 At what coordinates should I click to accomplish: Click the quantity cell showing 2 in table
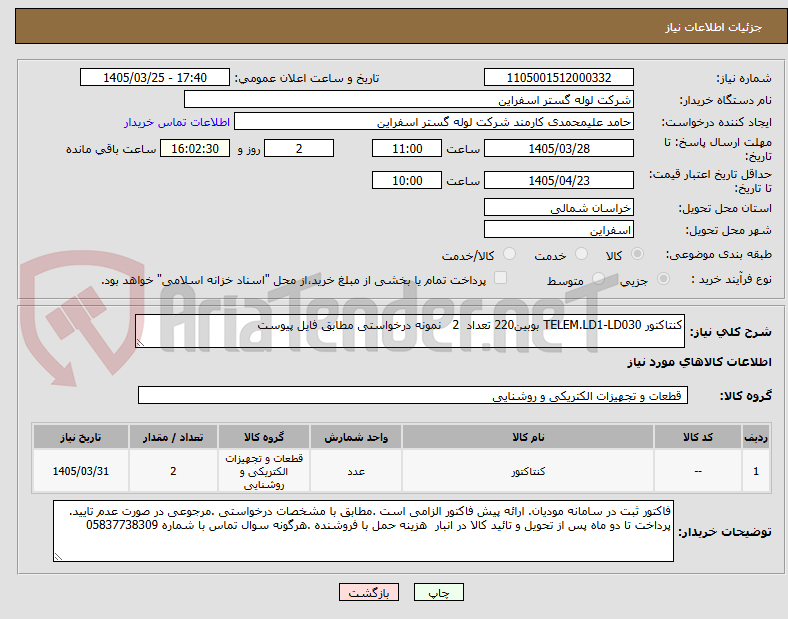point(173,471)
